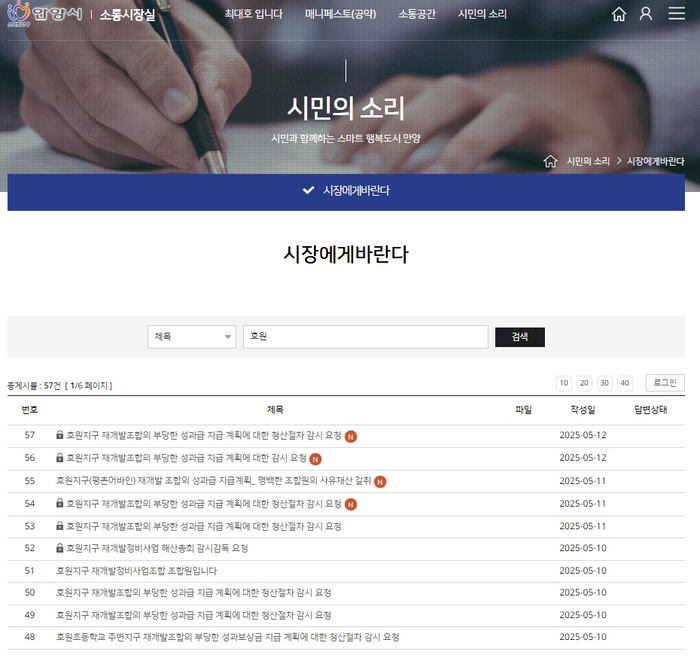Open the home icon in top header
Screen dimensions: 700x658
point(619,14)
